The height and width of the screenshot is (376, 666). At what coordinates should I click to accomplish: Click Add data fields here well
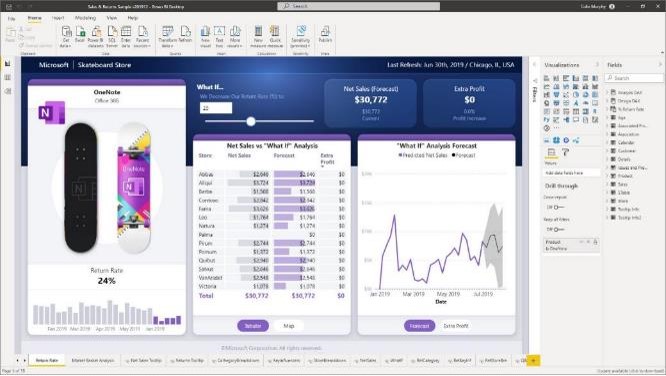pyautogui.click(x=572, y=173)
